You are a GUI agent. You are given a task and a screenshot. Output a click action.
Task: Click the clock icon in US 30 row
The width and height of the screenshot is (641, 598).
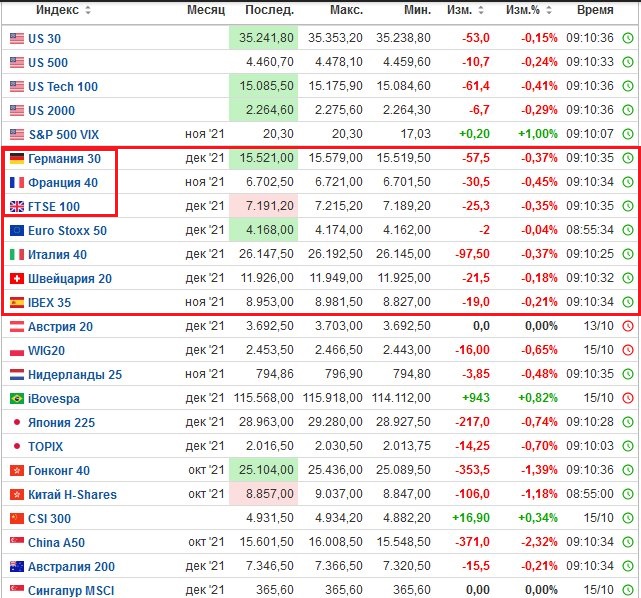628,38
